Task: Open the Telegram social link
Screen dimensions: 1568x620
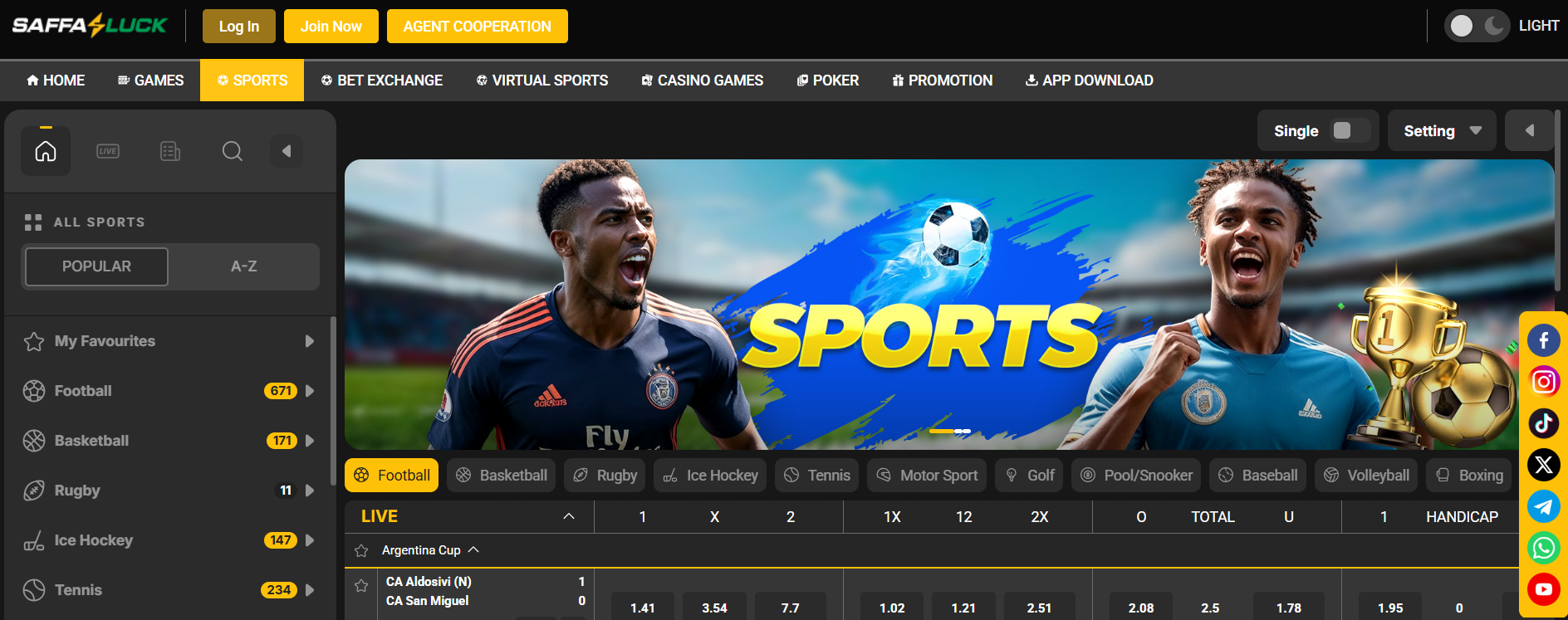Action: pyautogui.click(x=1544, y=506)
